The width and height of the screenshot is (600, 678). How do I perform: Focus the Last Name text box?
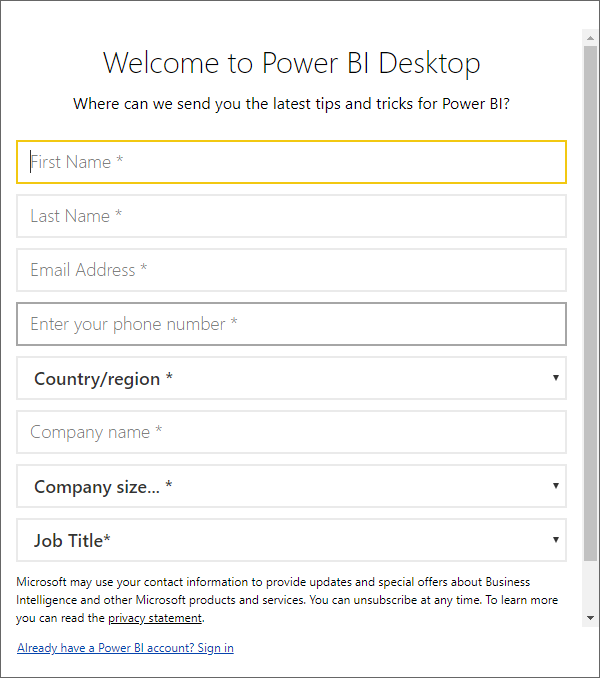291,216
